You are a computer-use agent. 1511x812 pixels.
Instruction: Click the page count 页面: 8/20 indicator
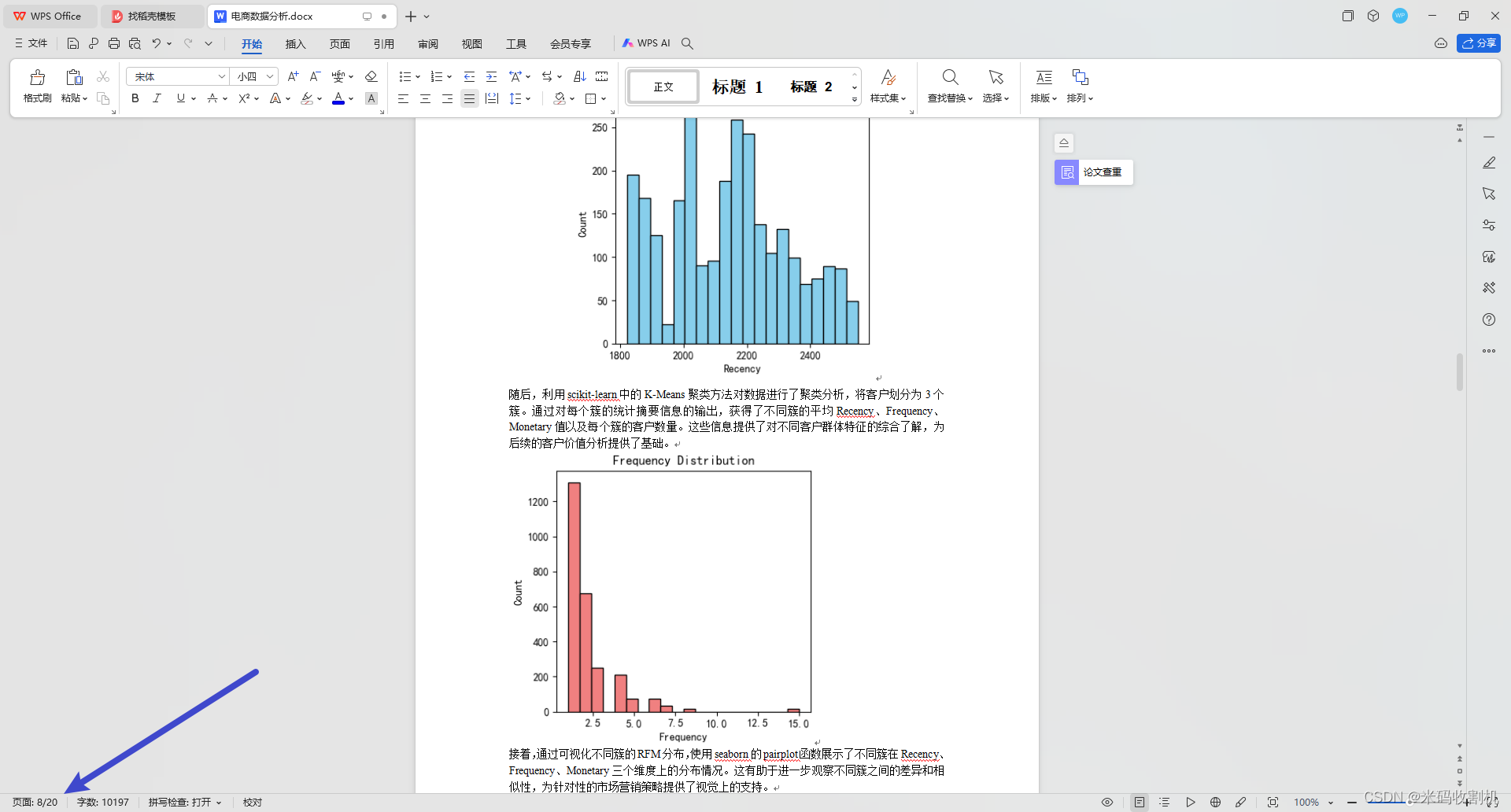(35, 803)
